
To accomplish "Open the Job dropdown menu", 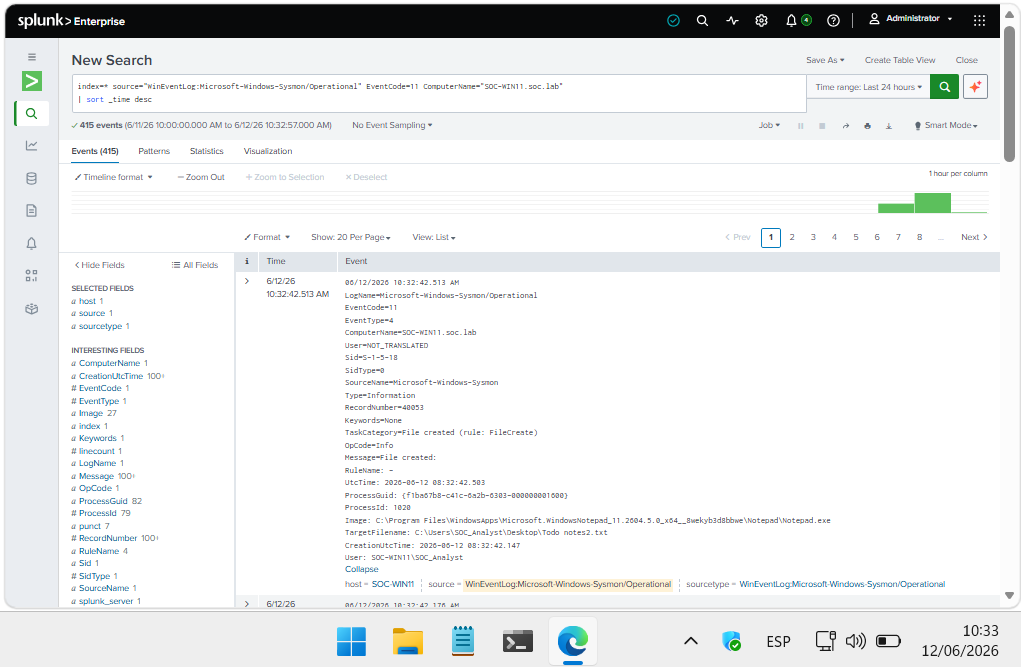I will [769, 125].
